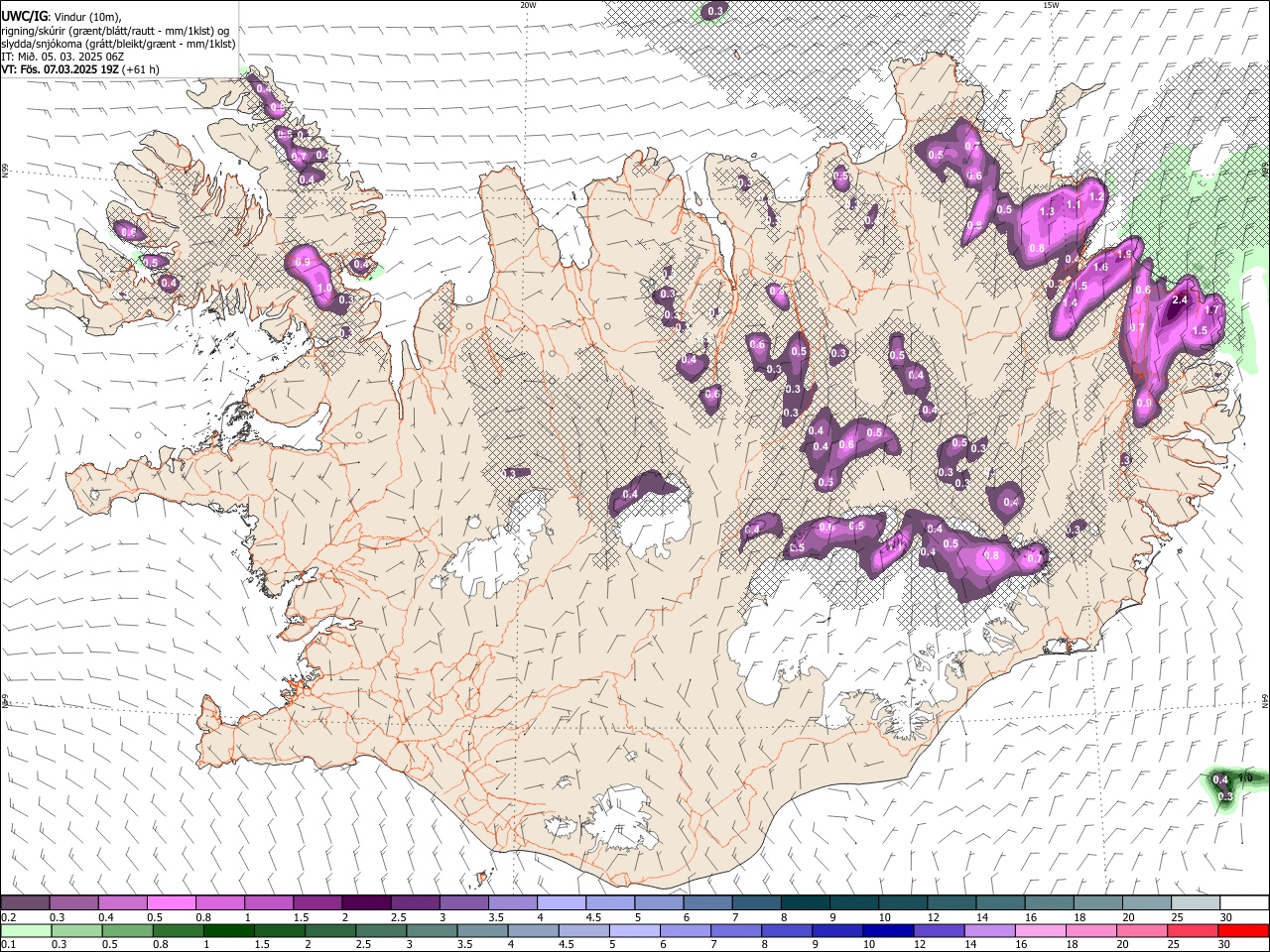Click the 1.1 snowfall value in northeast
Image resolution: width=1270 pixels, height=952 pixels.
[1073, 205]
